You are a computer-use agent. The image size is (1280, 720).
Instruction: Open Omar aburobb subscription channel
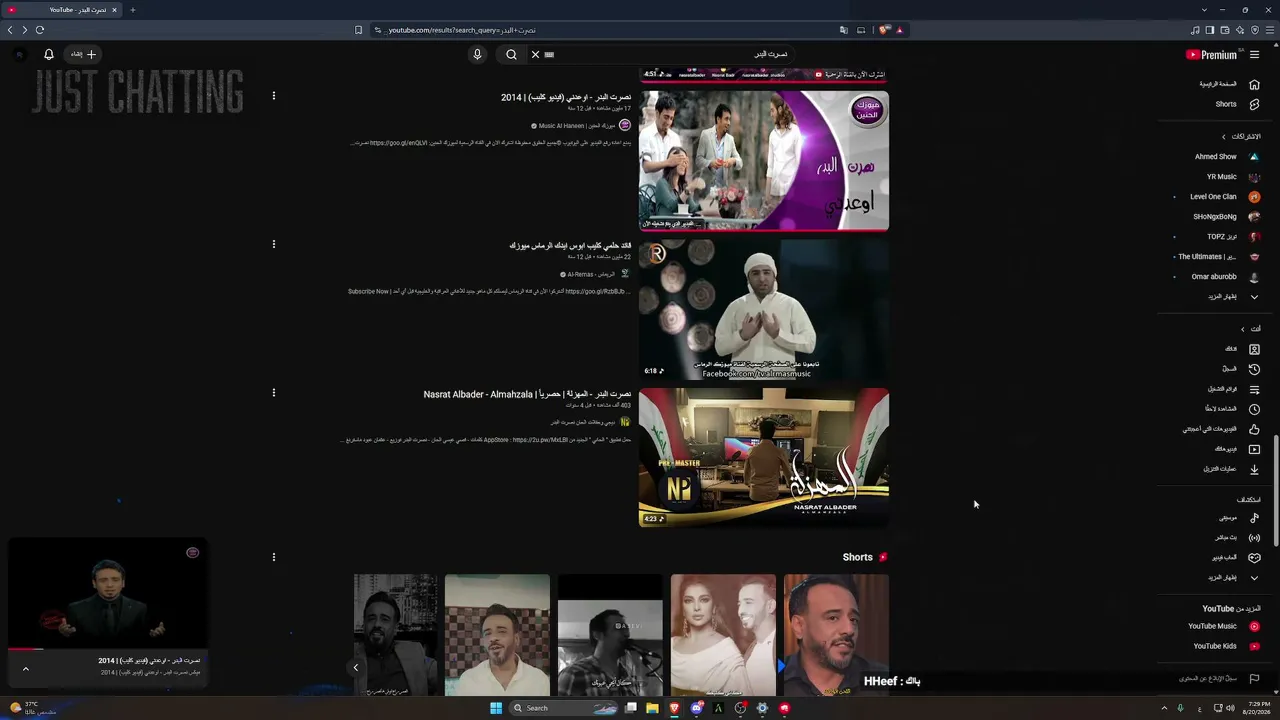tap(1225, 277)
